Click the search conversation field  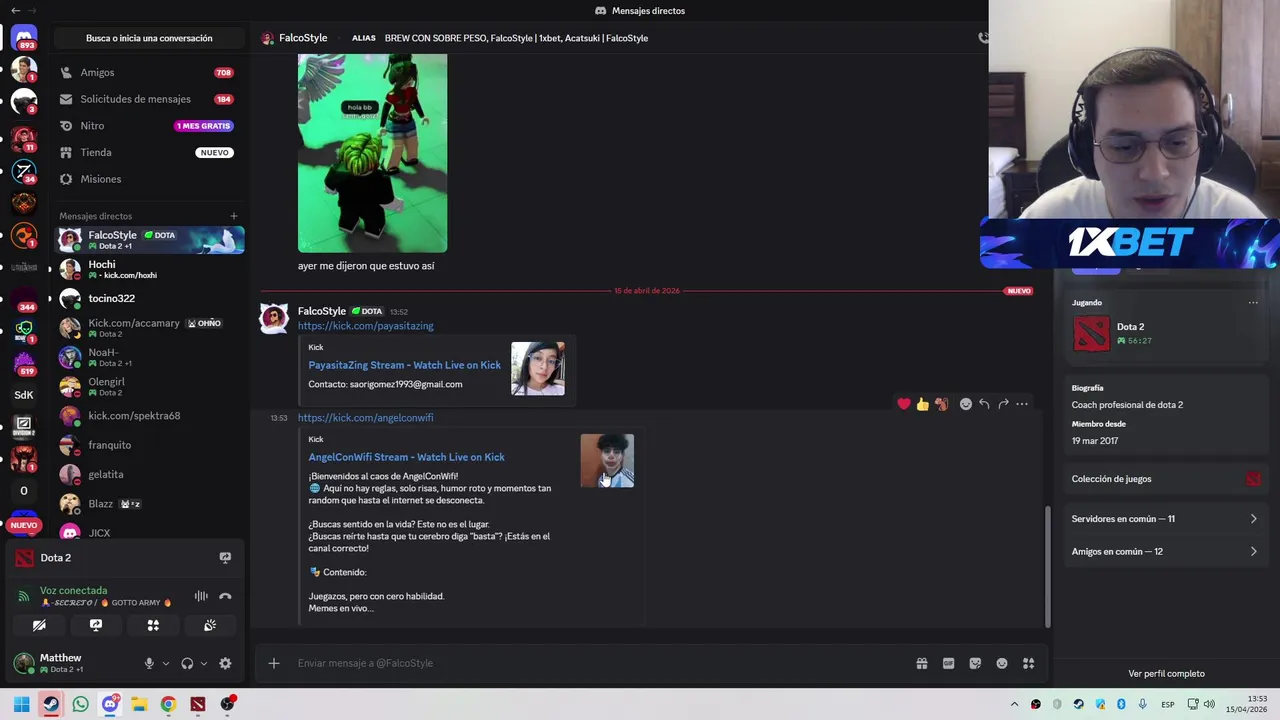click(149, 38)
